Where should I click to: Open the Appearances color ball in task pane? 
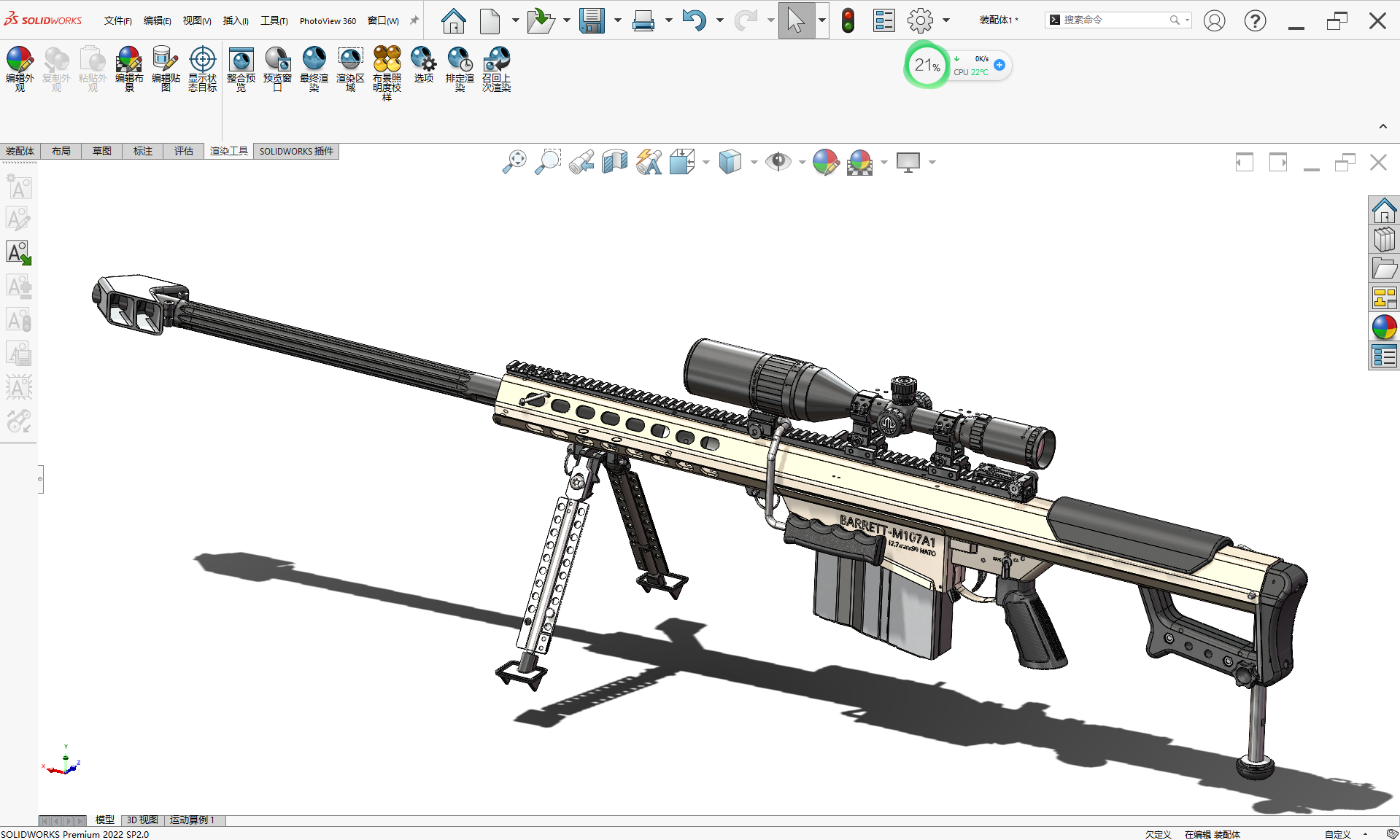(1384, 327)
